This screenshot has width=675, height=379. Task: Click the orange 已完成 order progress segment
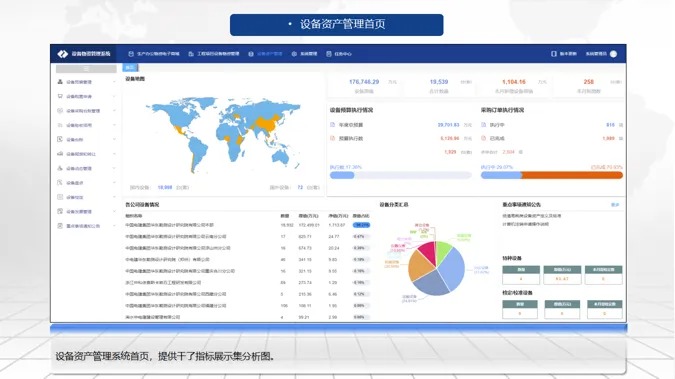point(572,175)
